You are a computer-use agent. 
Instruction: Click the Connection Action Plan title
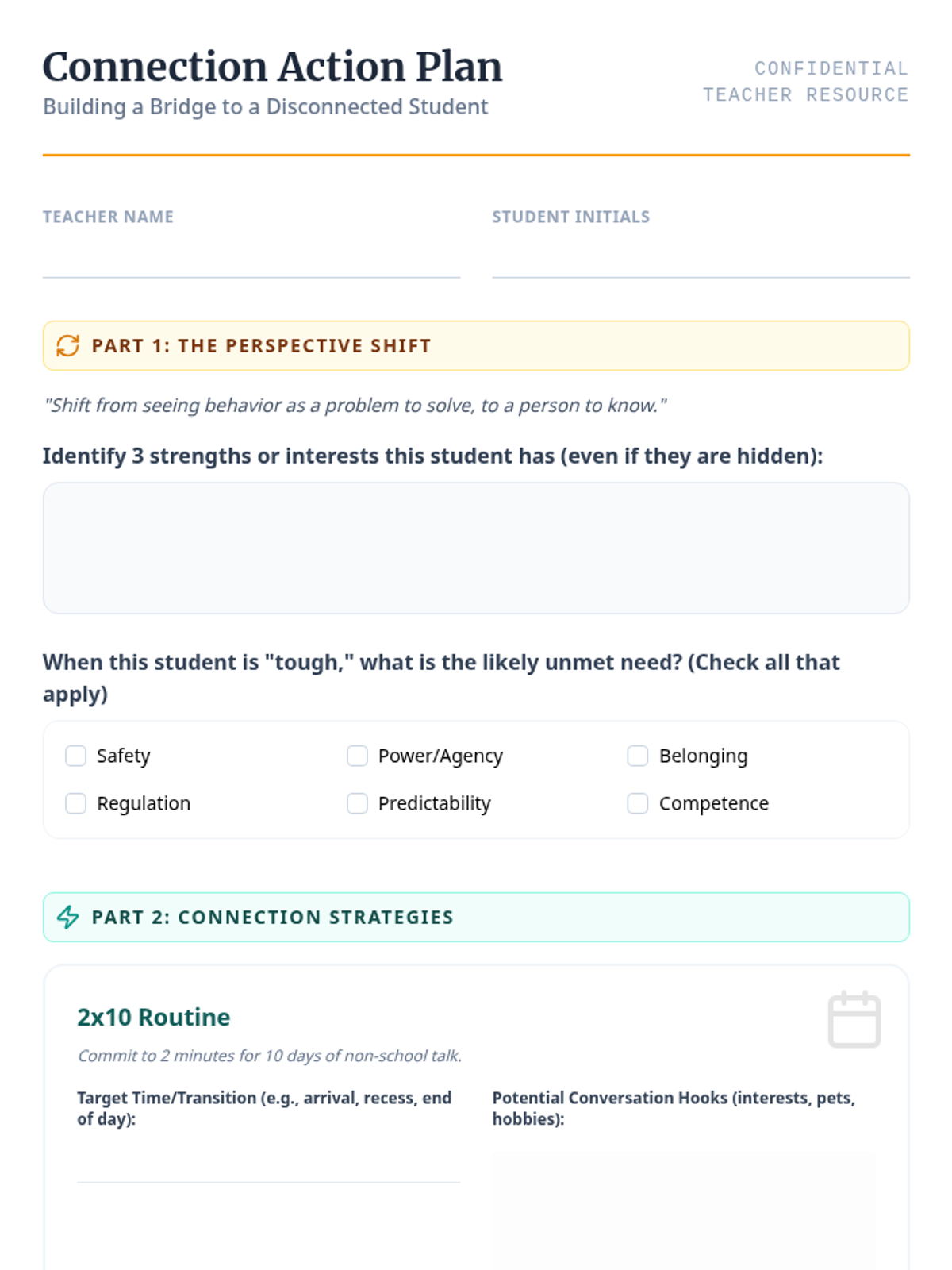tap(272, 67)
